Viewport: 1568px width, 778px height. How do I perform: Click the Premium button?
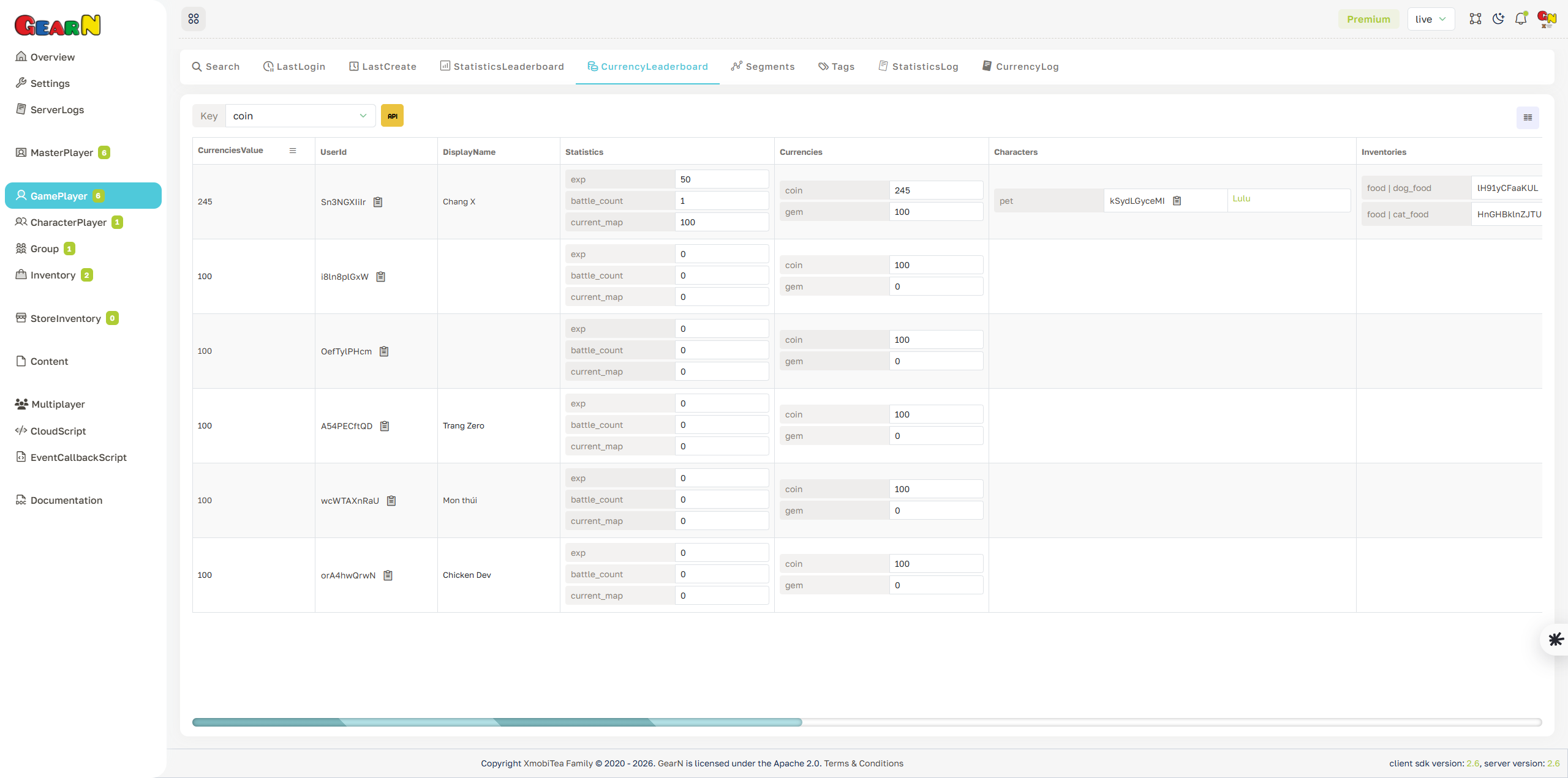1368,18
